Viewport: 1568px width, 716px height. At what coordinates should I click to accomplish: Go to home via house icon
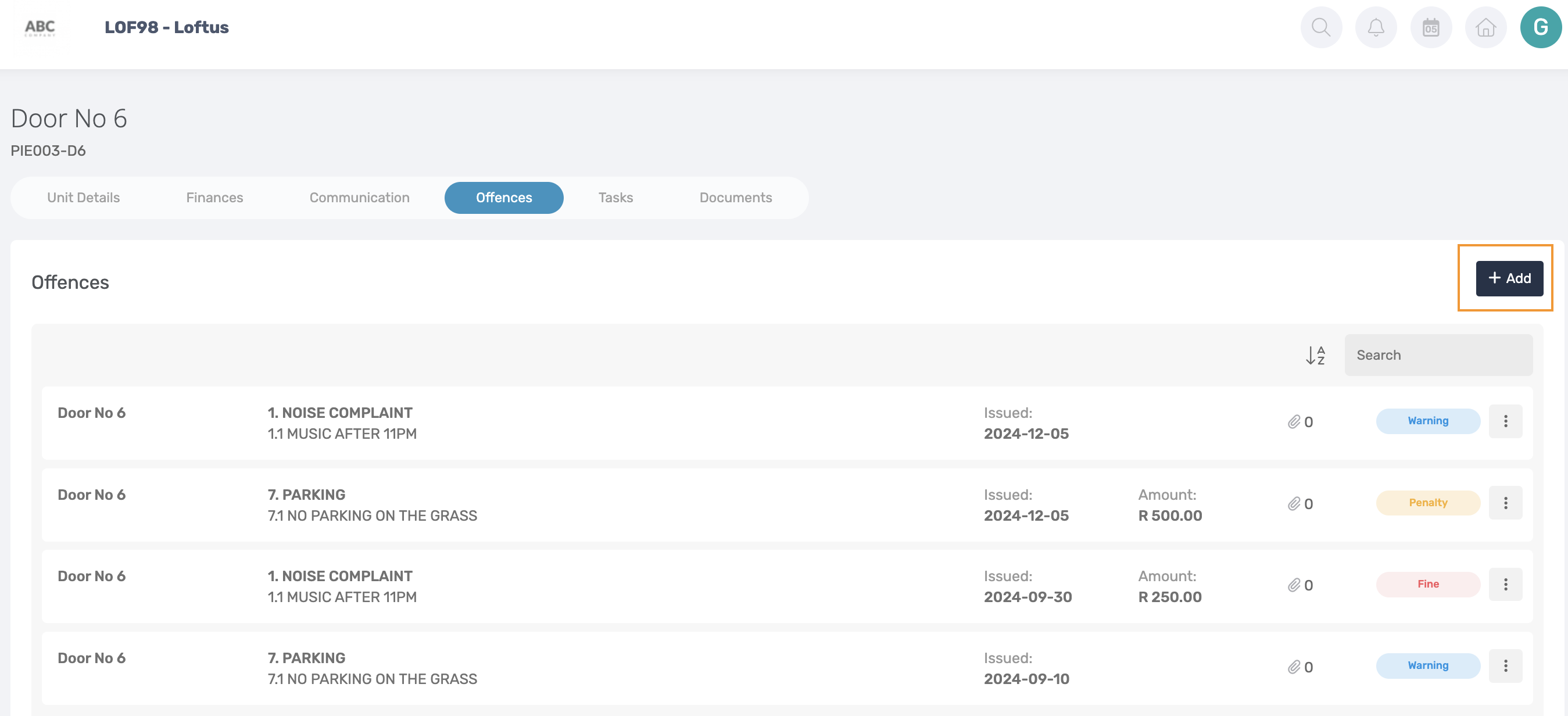pyautogui.click(x=1485, y=27)
